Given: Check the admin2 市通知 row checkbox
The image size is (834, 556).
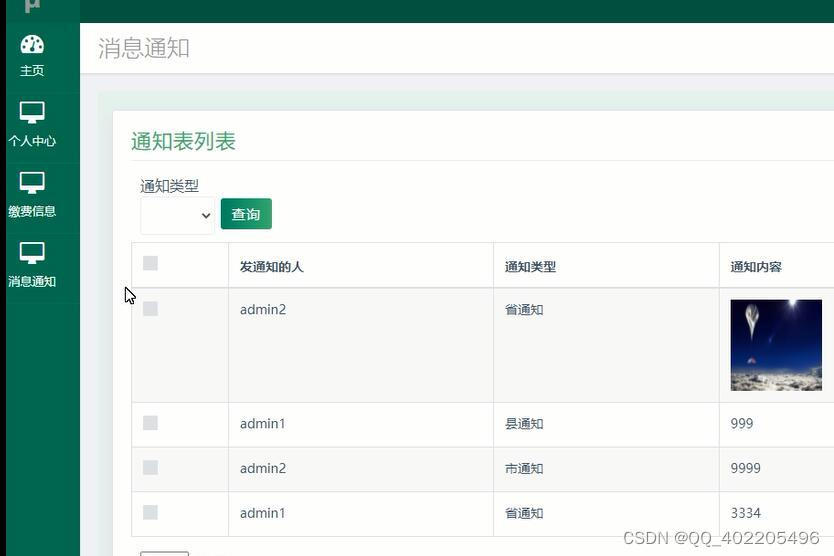Looking at the screenshot, I should [151, 468].
